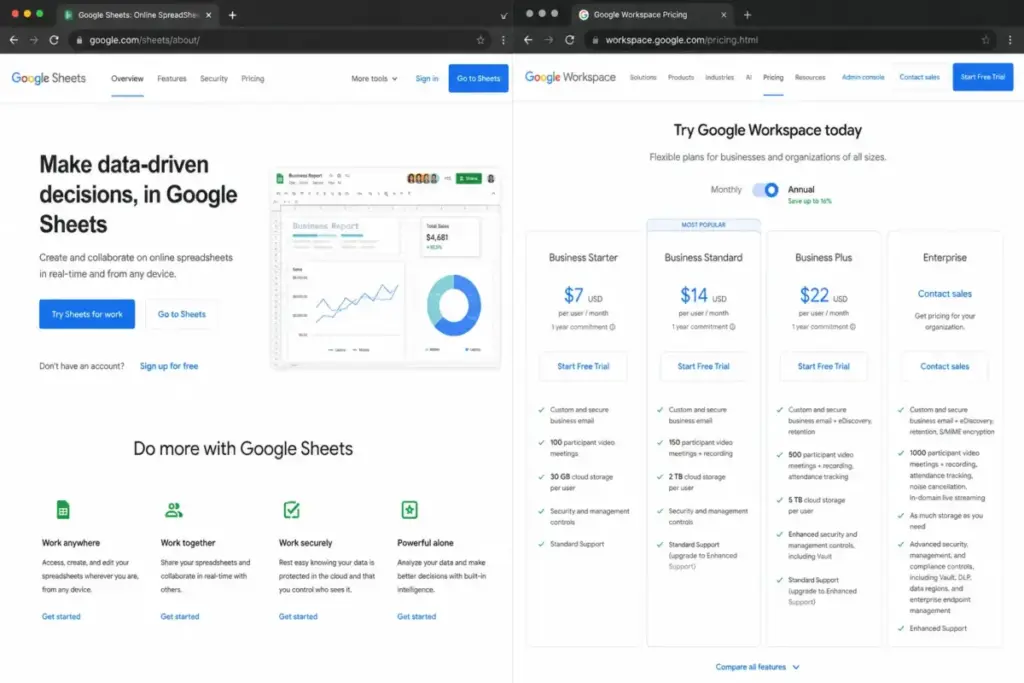The width and height of the screenshot is (1024, 683).
Task: Click Get started under Work securely
Action: point(298,616)
